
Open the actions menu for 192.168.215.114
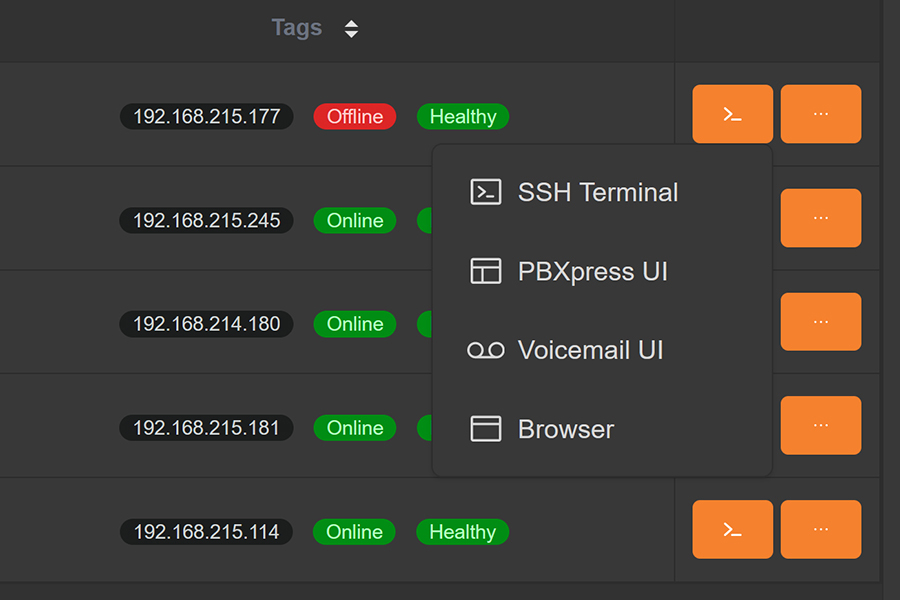820,528
